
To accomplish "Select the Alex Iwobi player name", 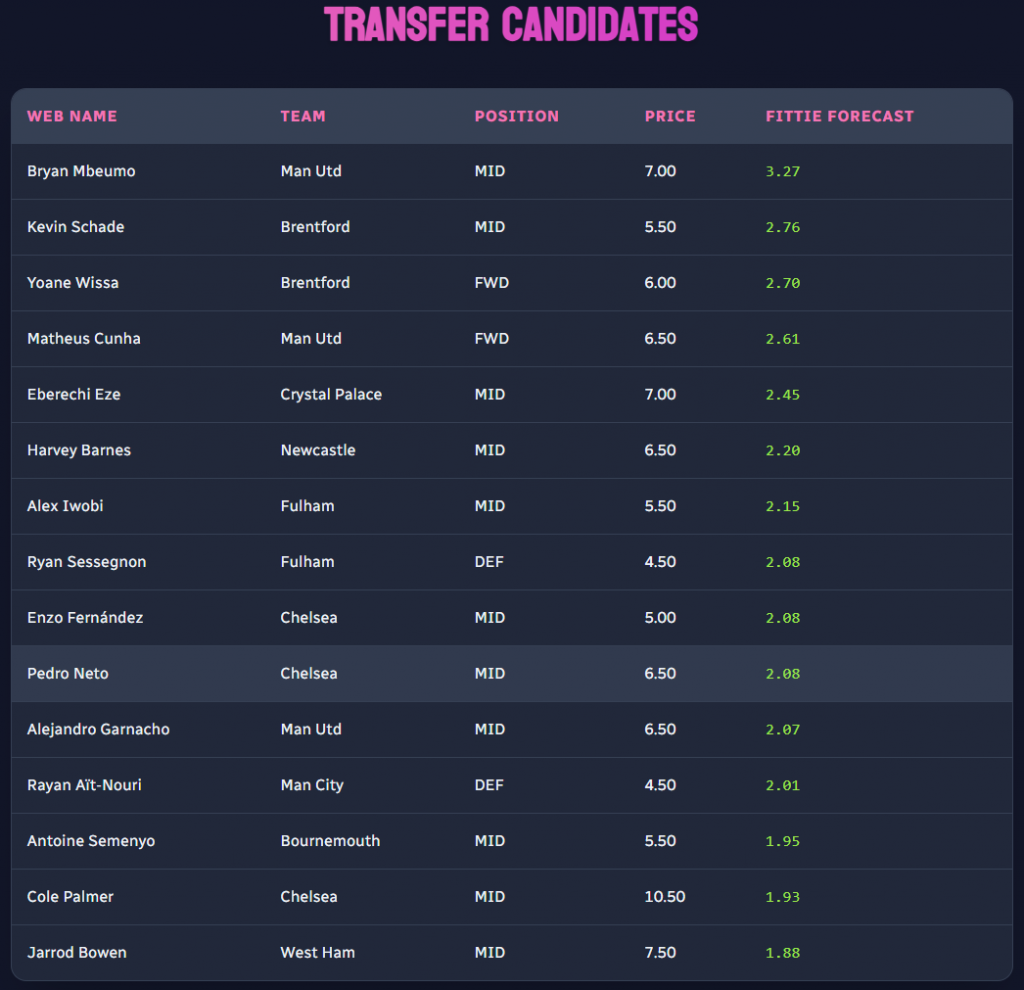I will click(65, 506).
